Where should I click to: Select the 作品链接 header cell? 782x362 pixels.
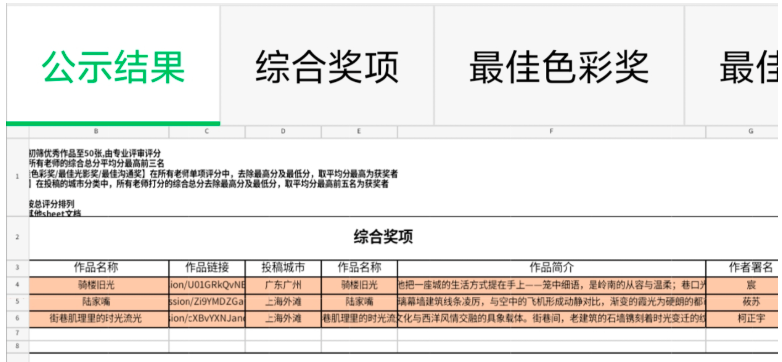(x=207, y=268)
